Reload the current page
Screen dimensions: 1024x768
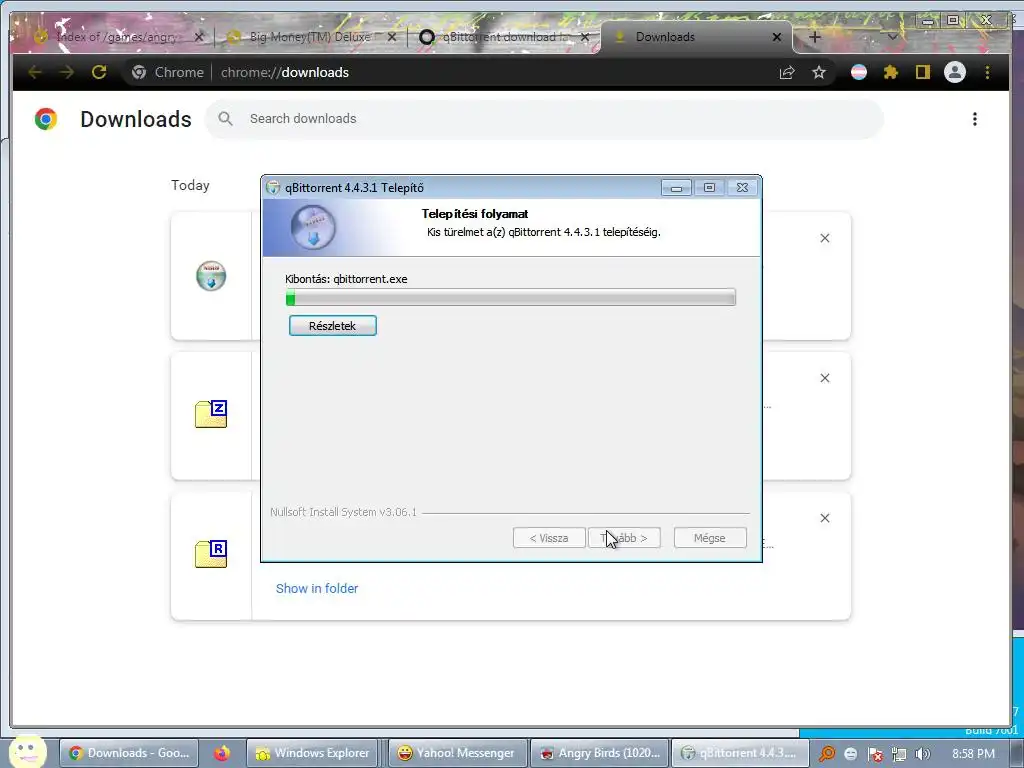pyautogui.click(x=99, y=72)
